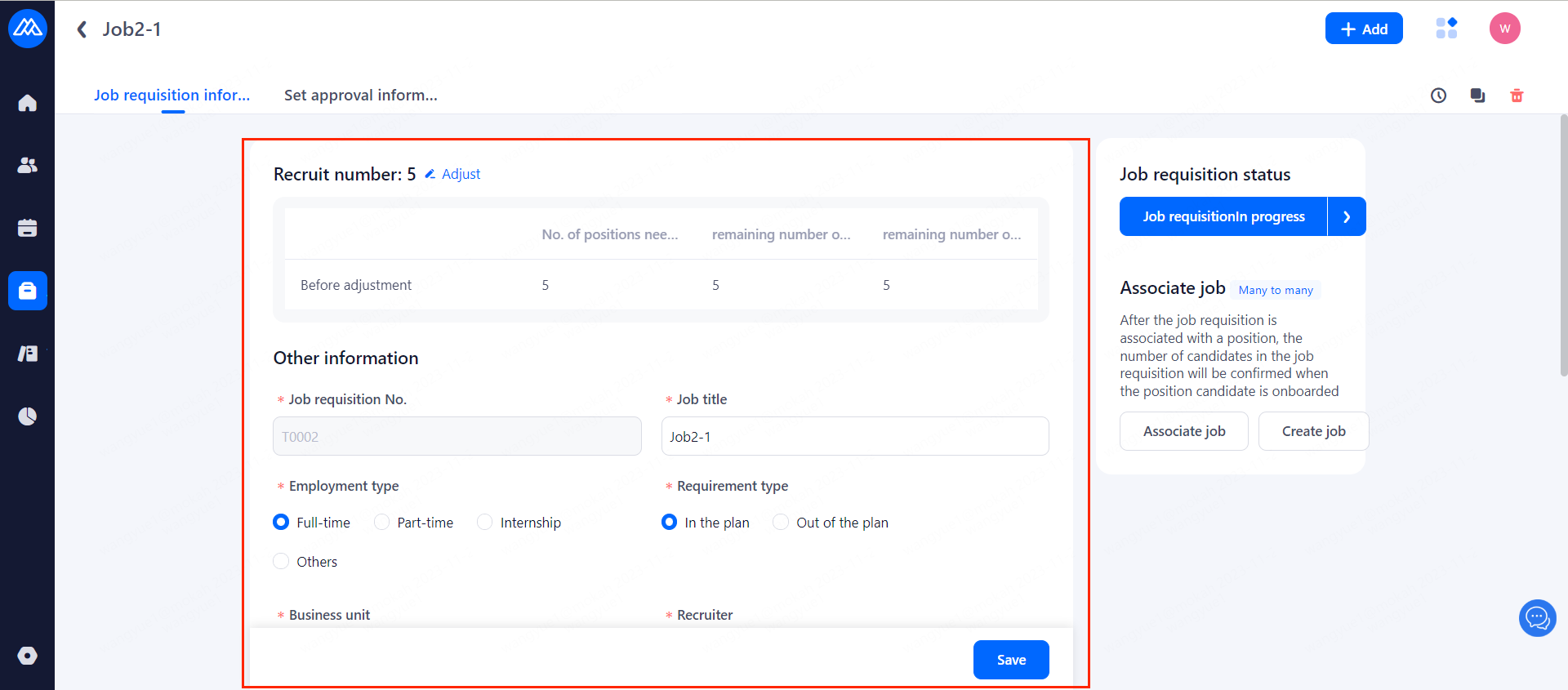Select the Job requisition information tab

[x=171, y=96]
